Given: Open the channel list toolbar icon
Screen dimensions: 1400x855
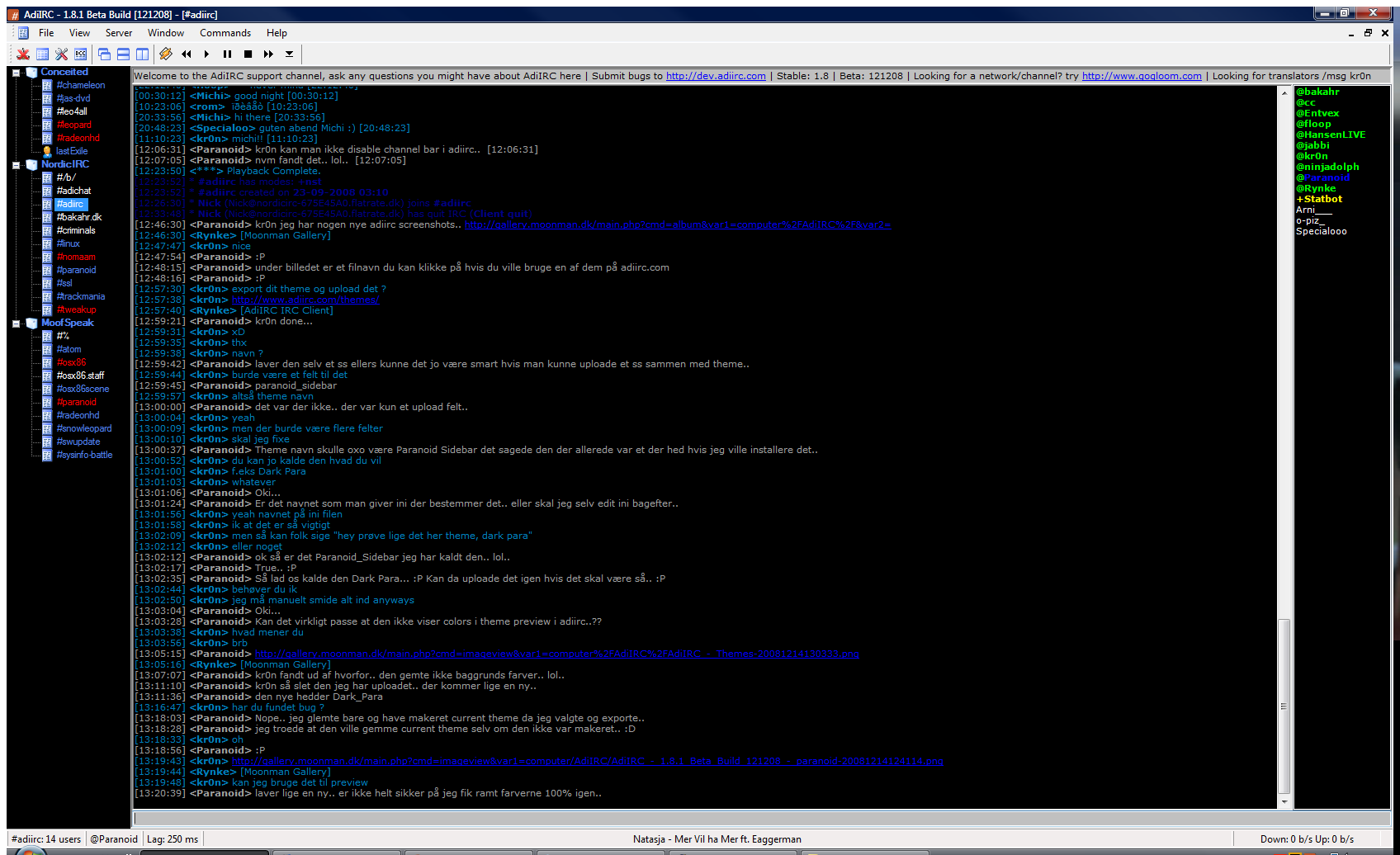Looking at the screenshot, I should coord(42,54).
